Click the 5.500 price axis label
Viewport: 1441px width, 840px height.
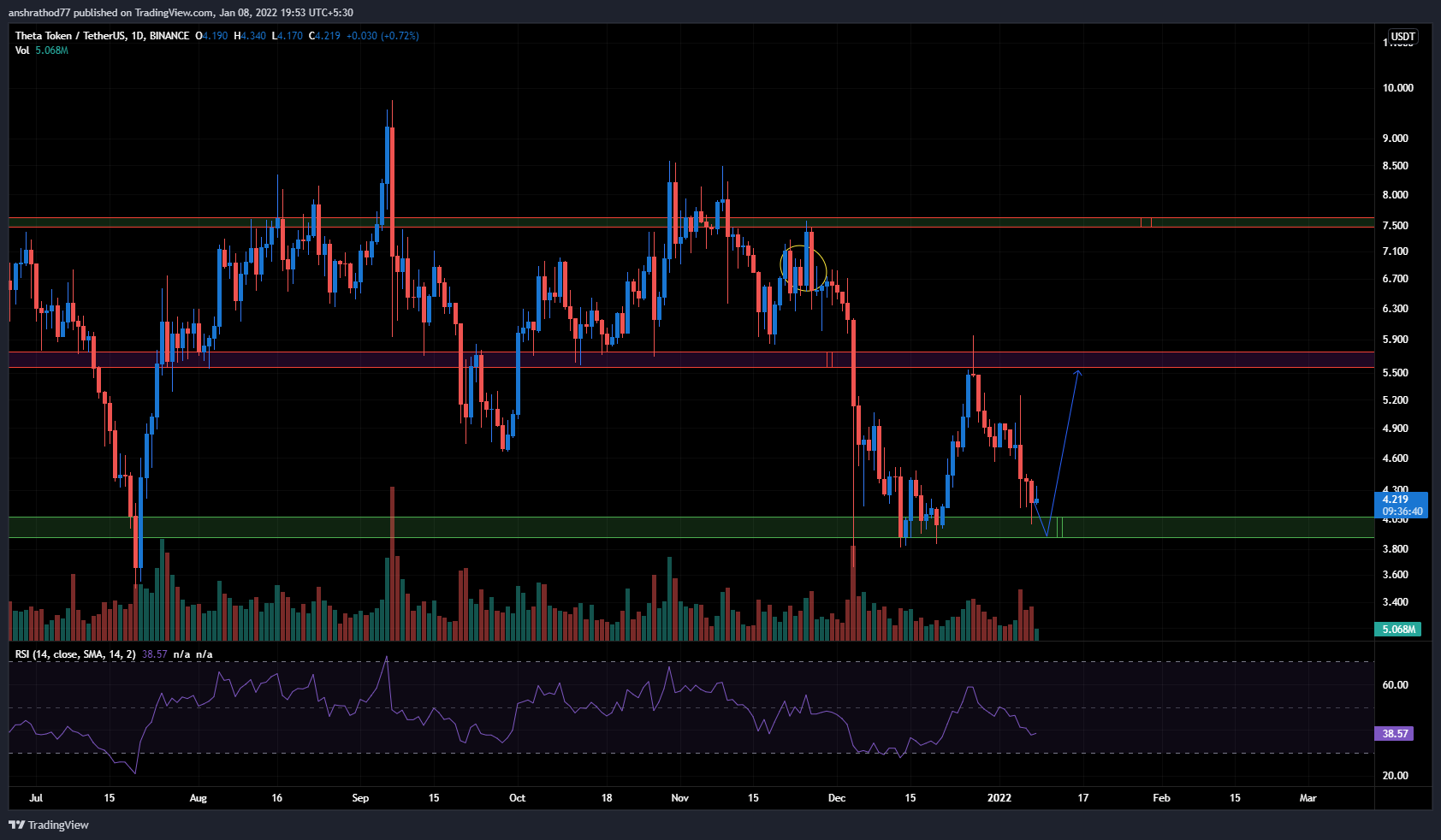coord(1396,373)
